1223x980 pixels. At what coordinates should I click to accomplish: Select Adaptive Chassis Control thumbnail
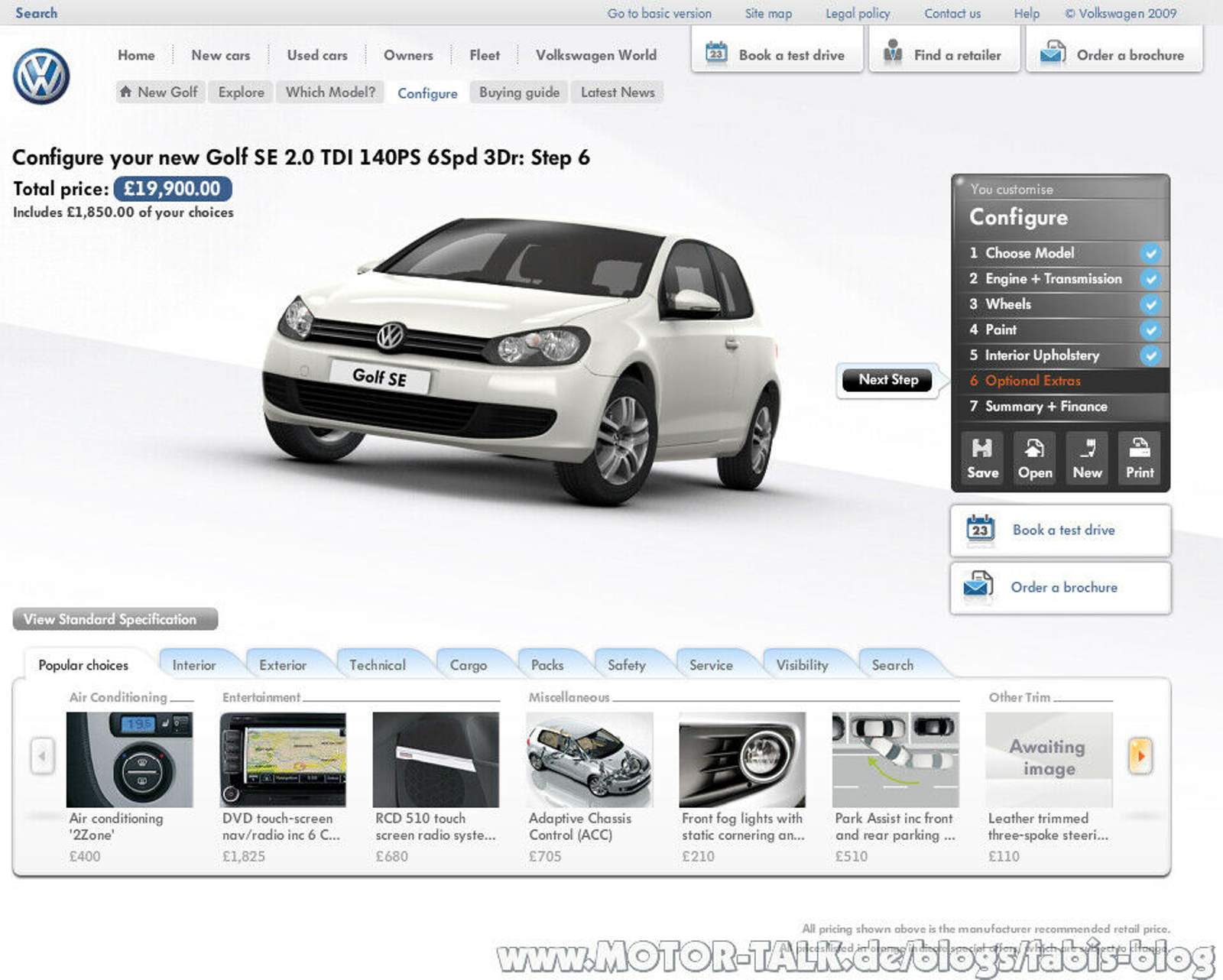point(589,759)
